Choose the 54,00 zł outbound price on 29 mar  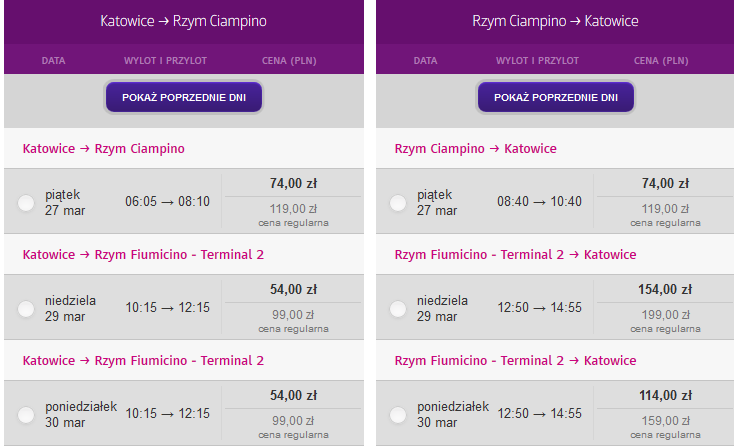(x=294, y=290)
